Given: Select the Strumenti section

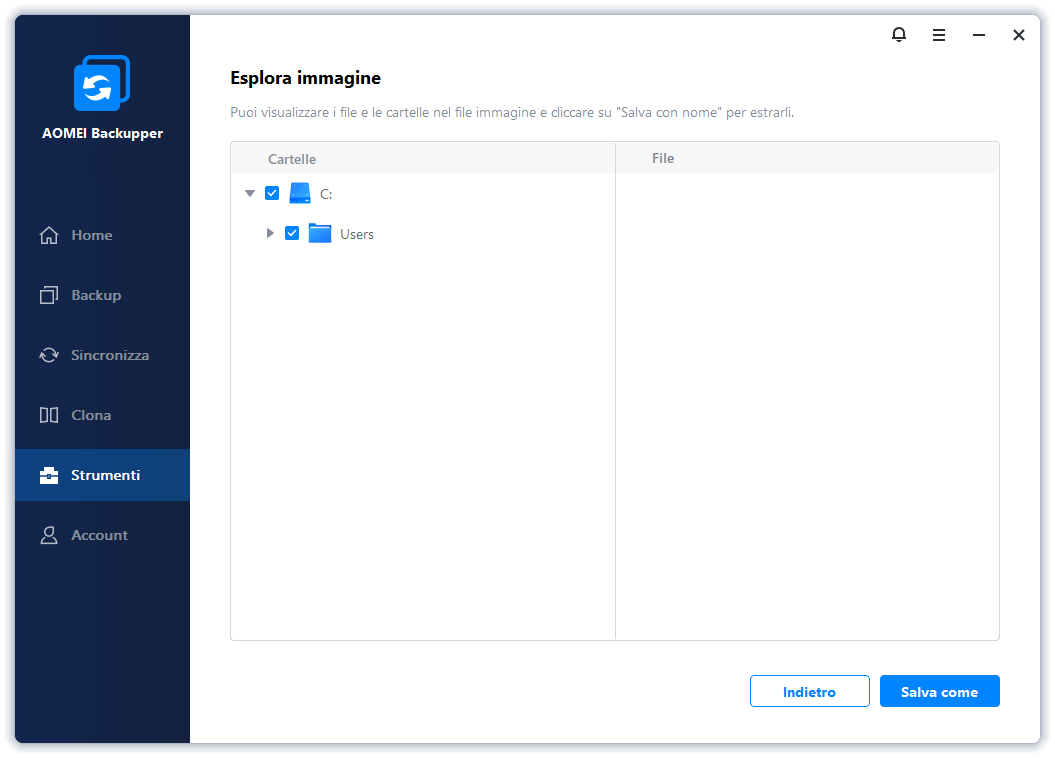Looking at the screenshot, I should tap(102, 475).
